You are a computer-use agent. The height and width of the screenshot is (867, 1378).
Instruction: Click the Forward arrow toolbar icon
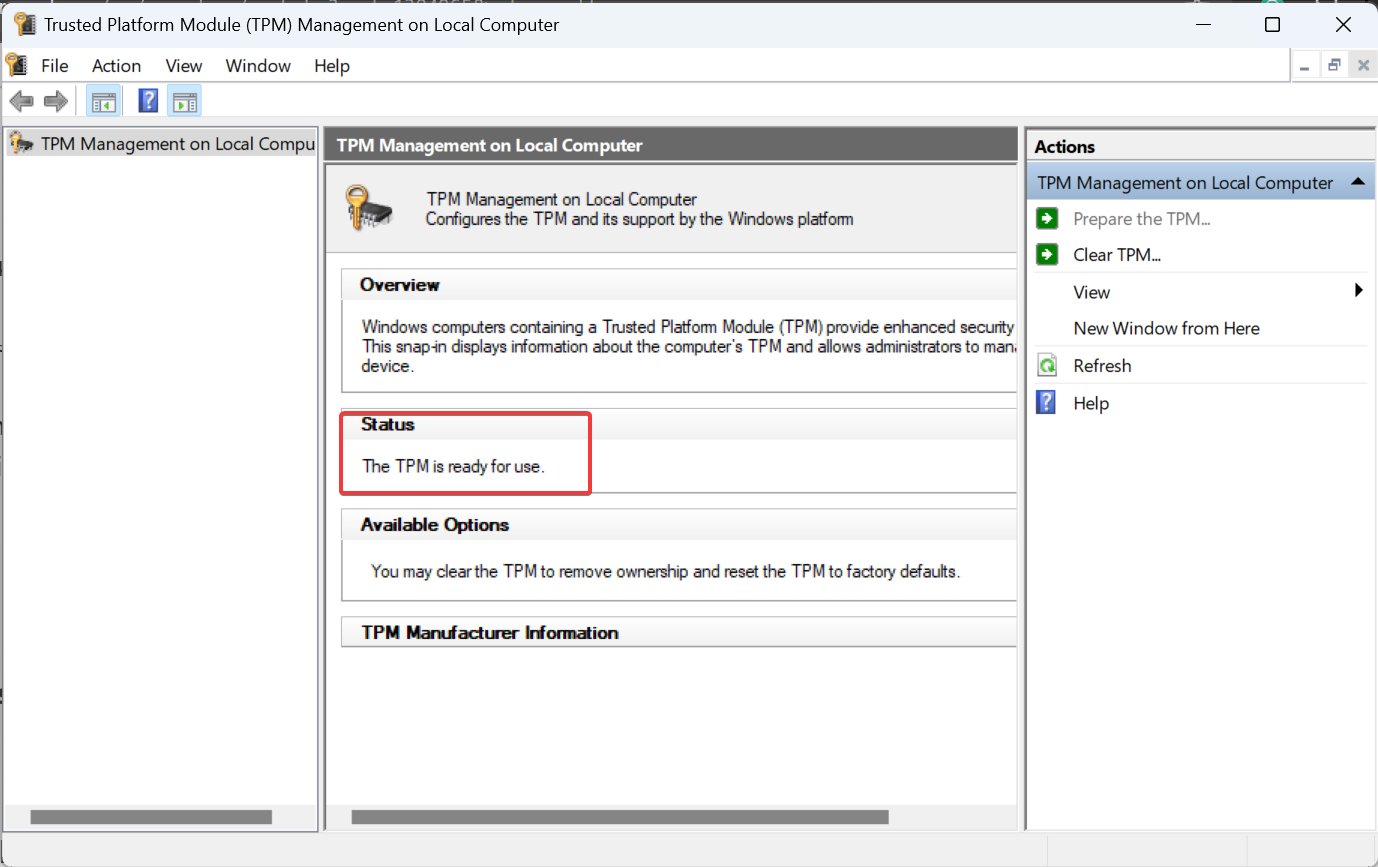click(x=56, y=101)
